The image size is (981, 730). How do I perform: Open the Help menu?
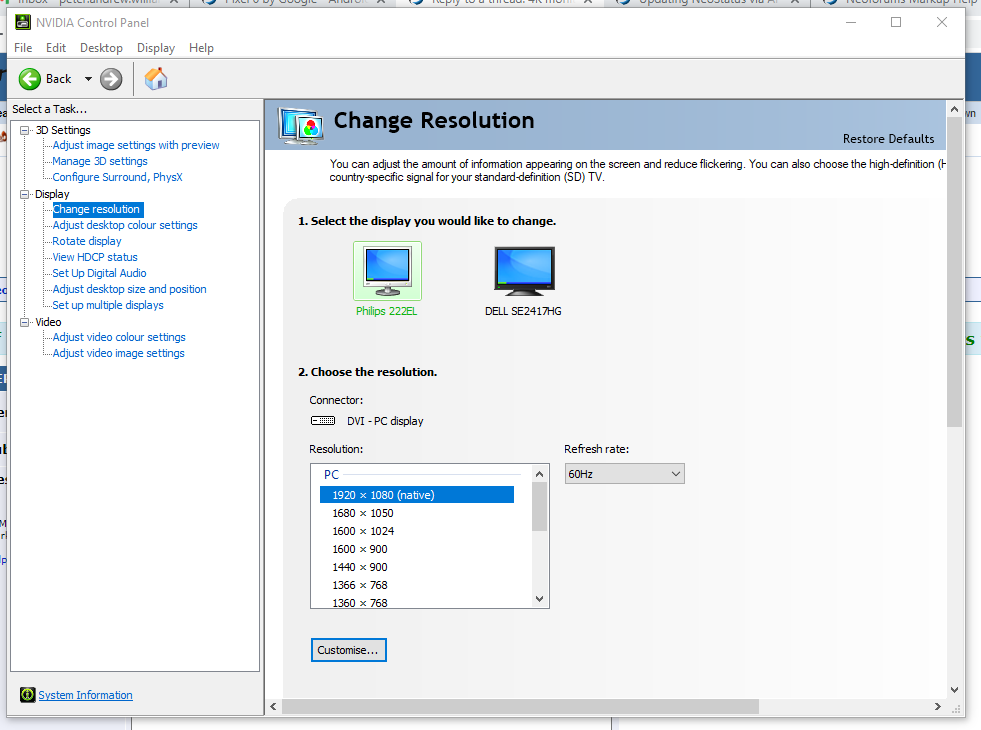pos(203,47)
